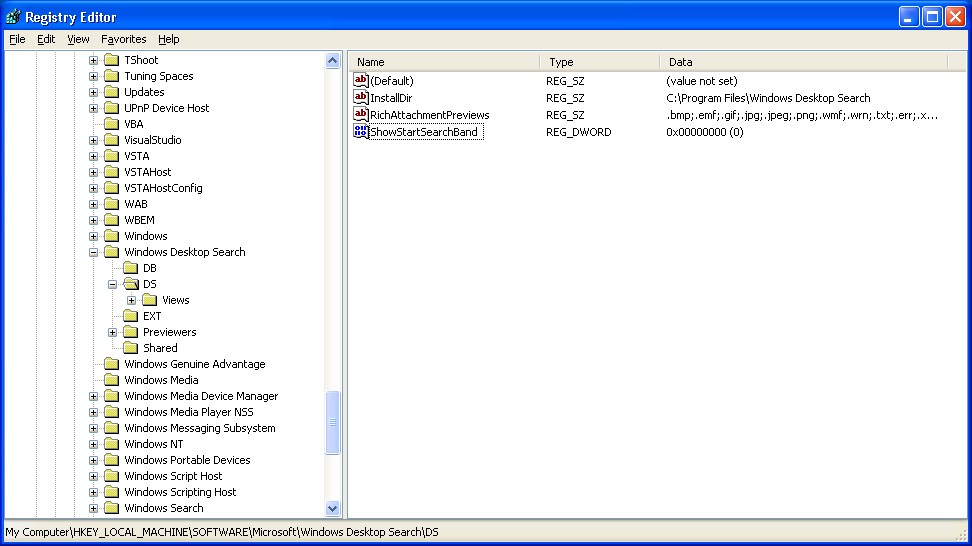972x546 pixels.
Task: Click the RichAttachmentPreviews string icon
Action: tap(361, 115)
